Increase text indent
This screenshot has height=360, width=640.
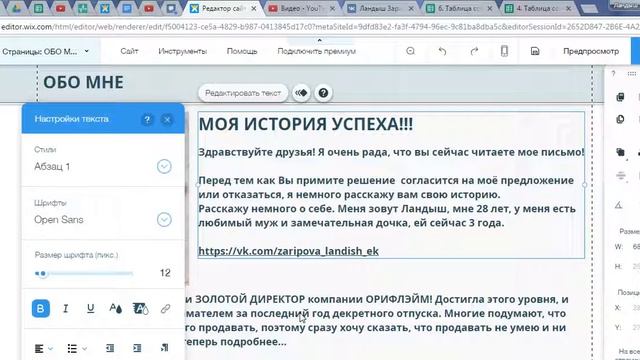[137, 348]
